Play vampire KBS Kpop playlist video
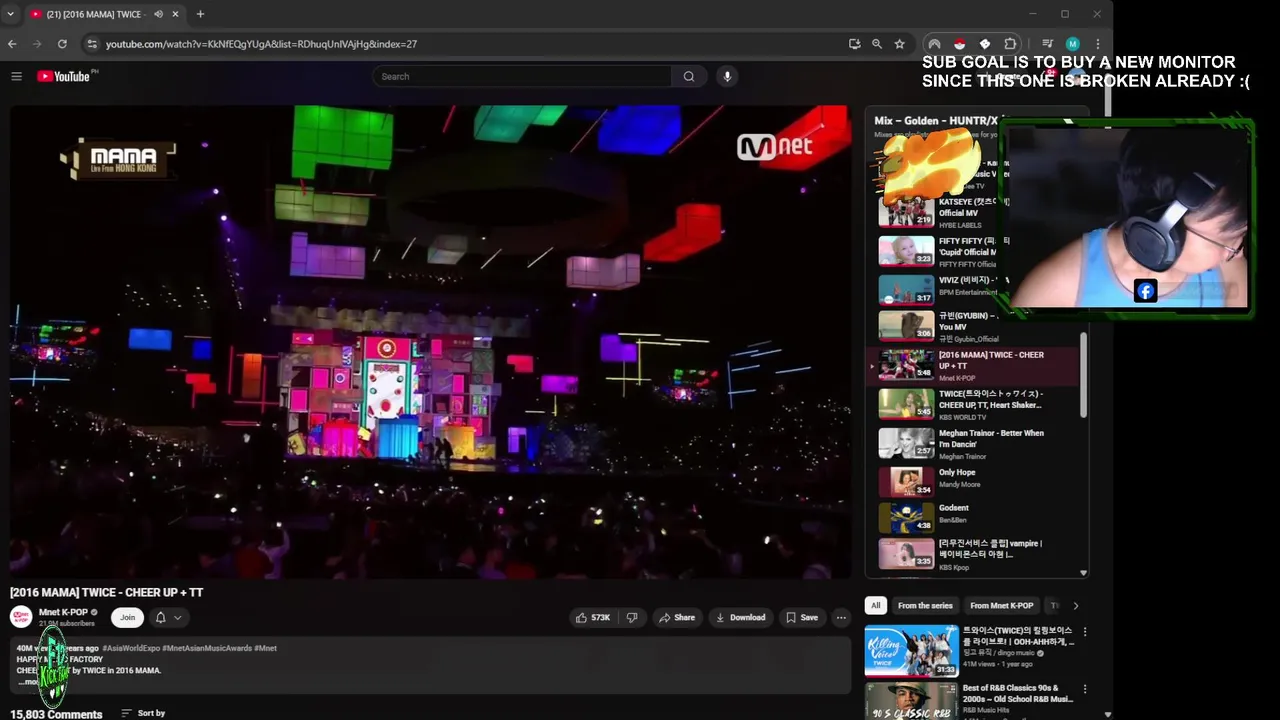The image size is (1280, 720). point(972,555)
